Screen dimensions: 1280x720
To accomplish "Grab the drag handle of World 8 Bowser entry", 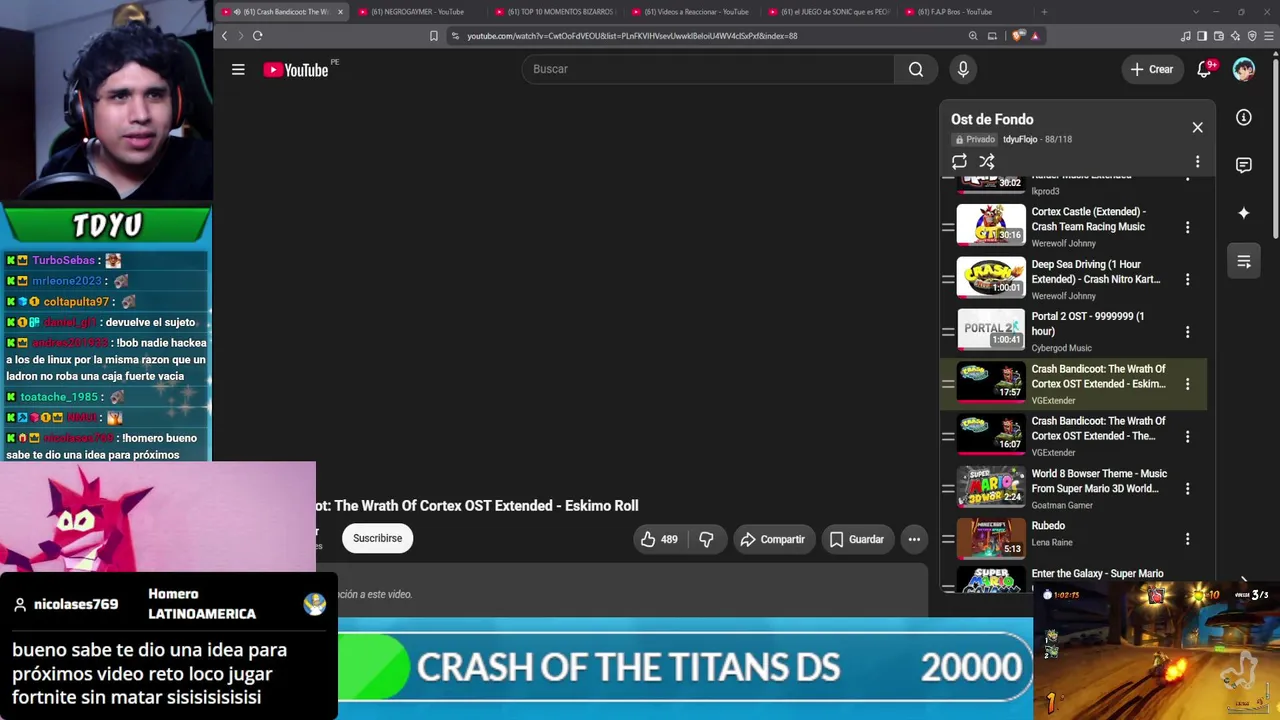I will 947,489.
